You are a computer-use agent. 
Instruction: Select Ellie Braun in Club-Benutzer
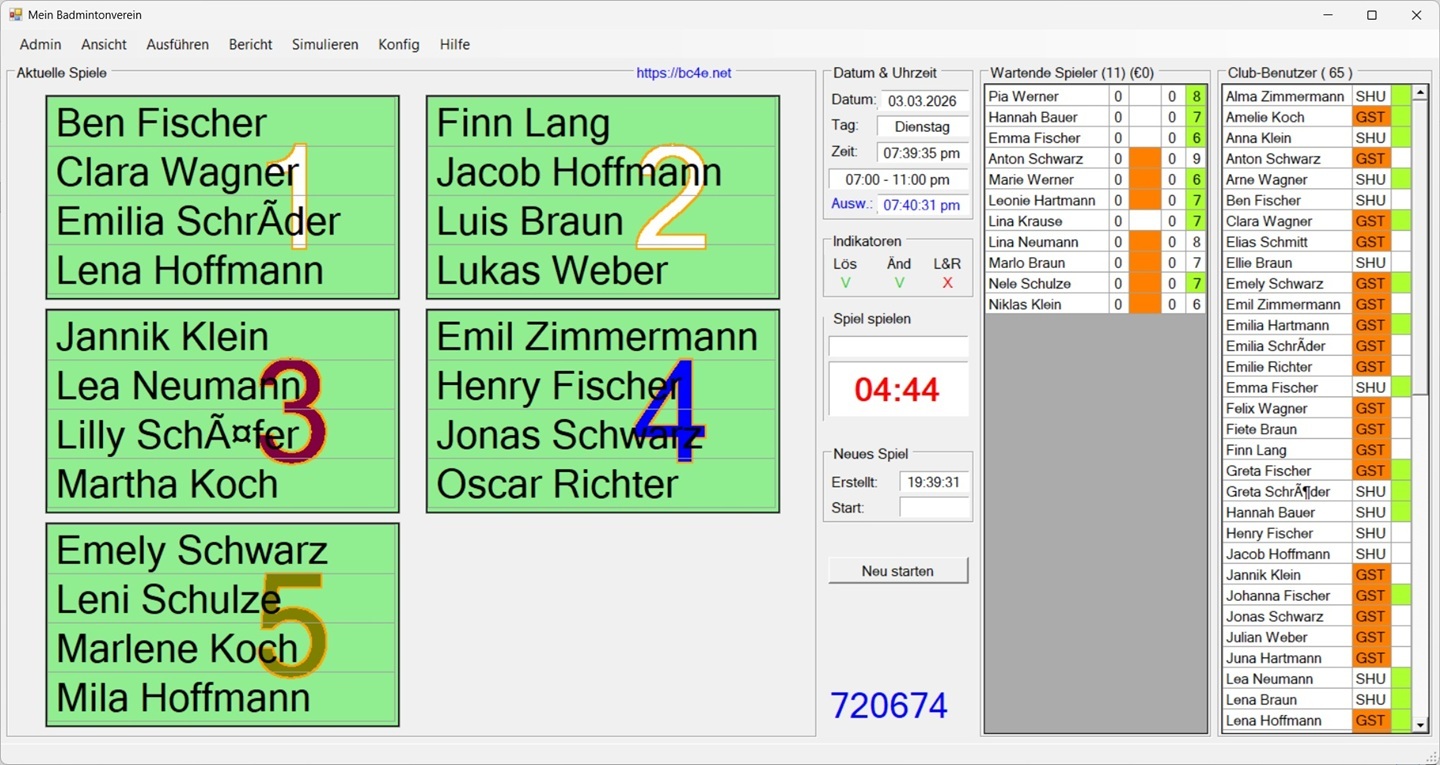pyautogui.click(x=1287, y=263)
